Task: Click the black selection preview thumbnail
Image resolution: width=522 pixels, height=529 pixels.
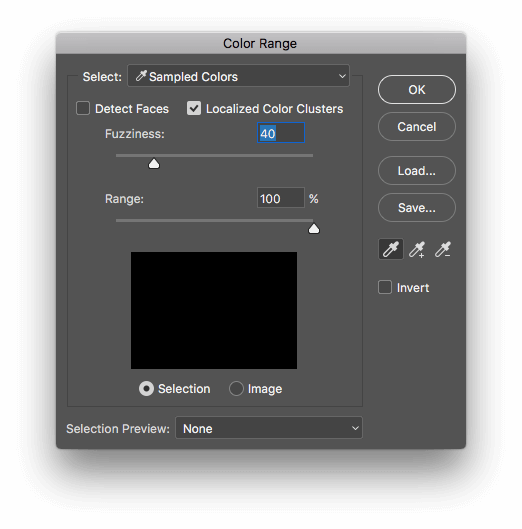Action: [214, 310]
